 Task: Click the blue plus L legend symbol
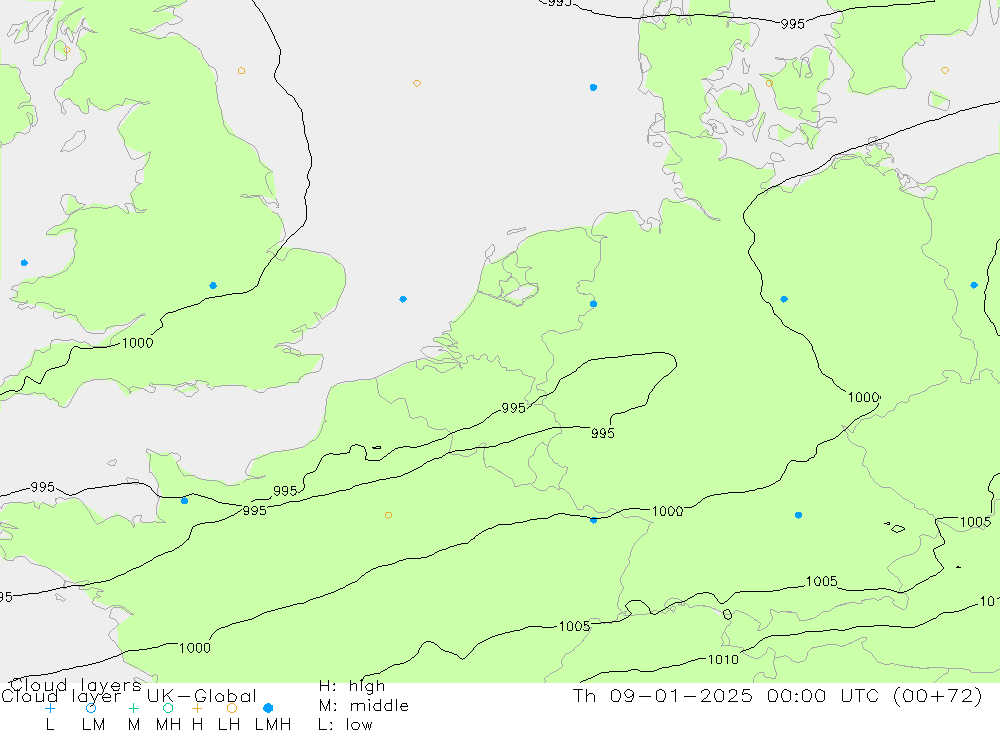[x=50, y=708]
